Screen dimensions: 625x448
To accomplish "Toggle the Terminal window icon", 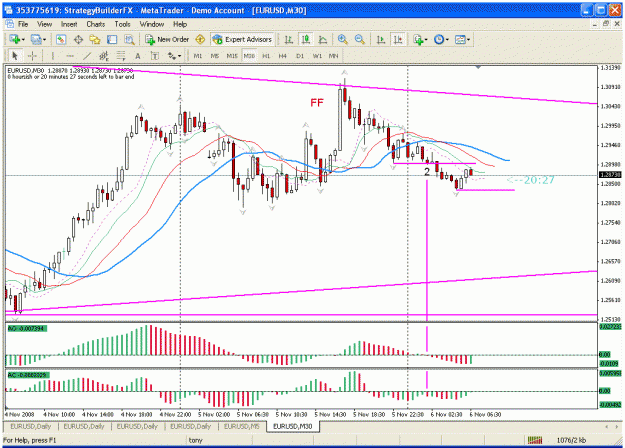I will point(112,39).
